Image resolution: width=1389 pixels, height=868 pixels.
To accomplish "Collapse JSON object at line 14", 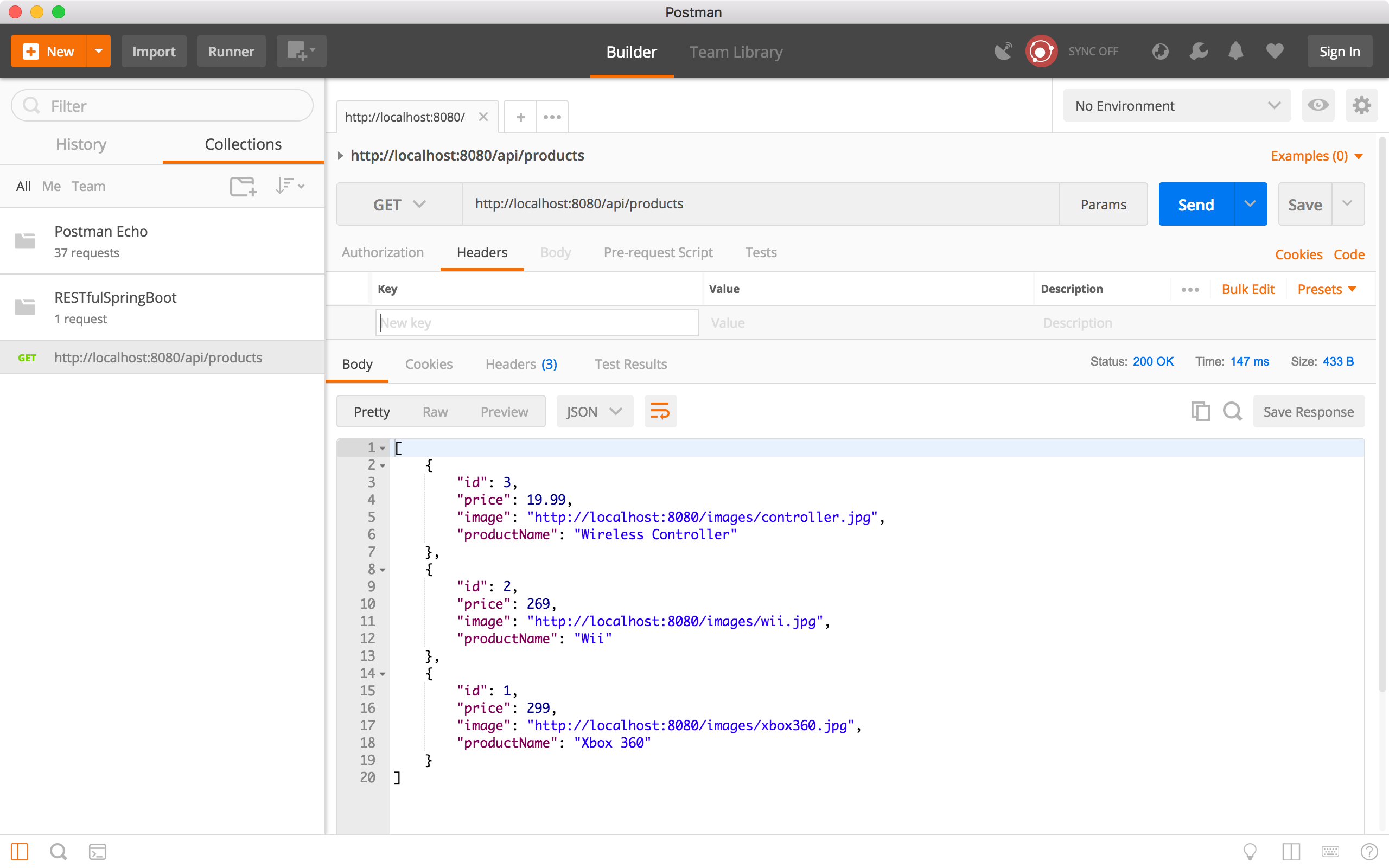I will click(x=383, y=674).
